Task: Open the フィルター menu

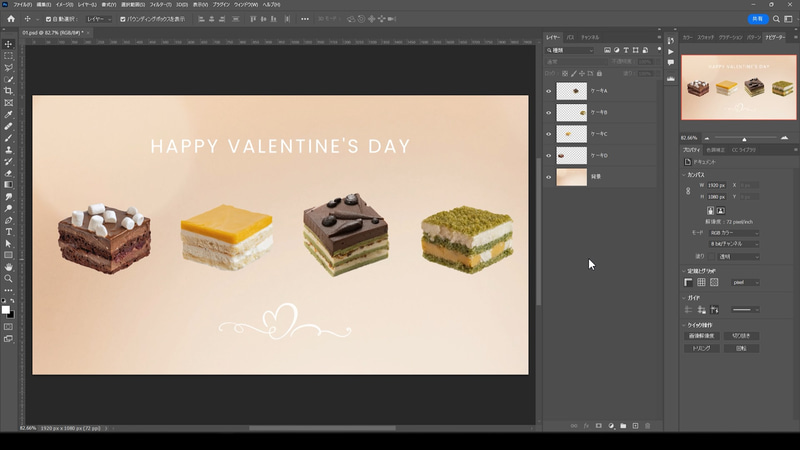Action: [x=159, y=4]
